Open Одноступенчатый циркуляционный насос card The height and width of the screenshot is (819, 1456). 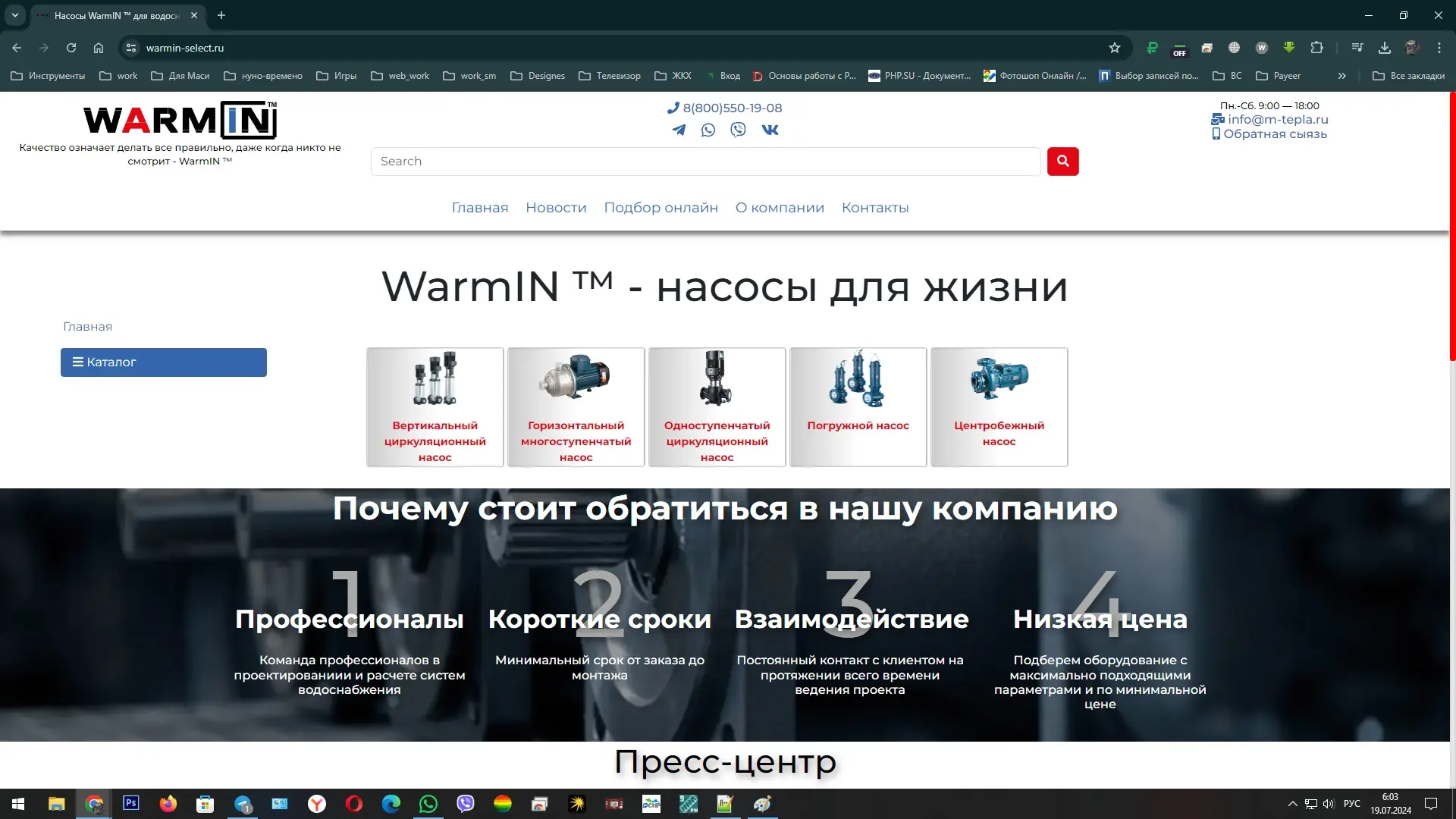(717, 407)
